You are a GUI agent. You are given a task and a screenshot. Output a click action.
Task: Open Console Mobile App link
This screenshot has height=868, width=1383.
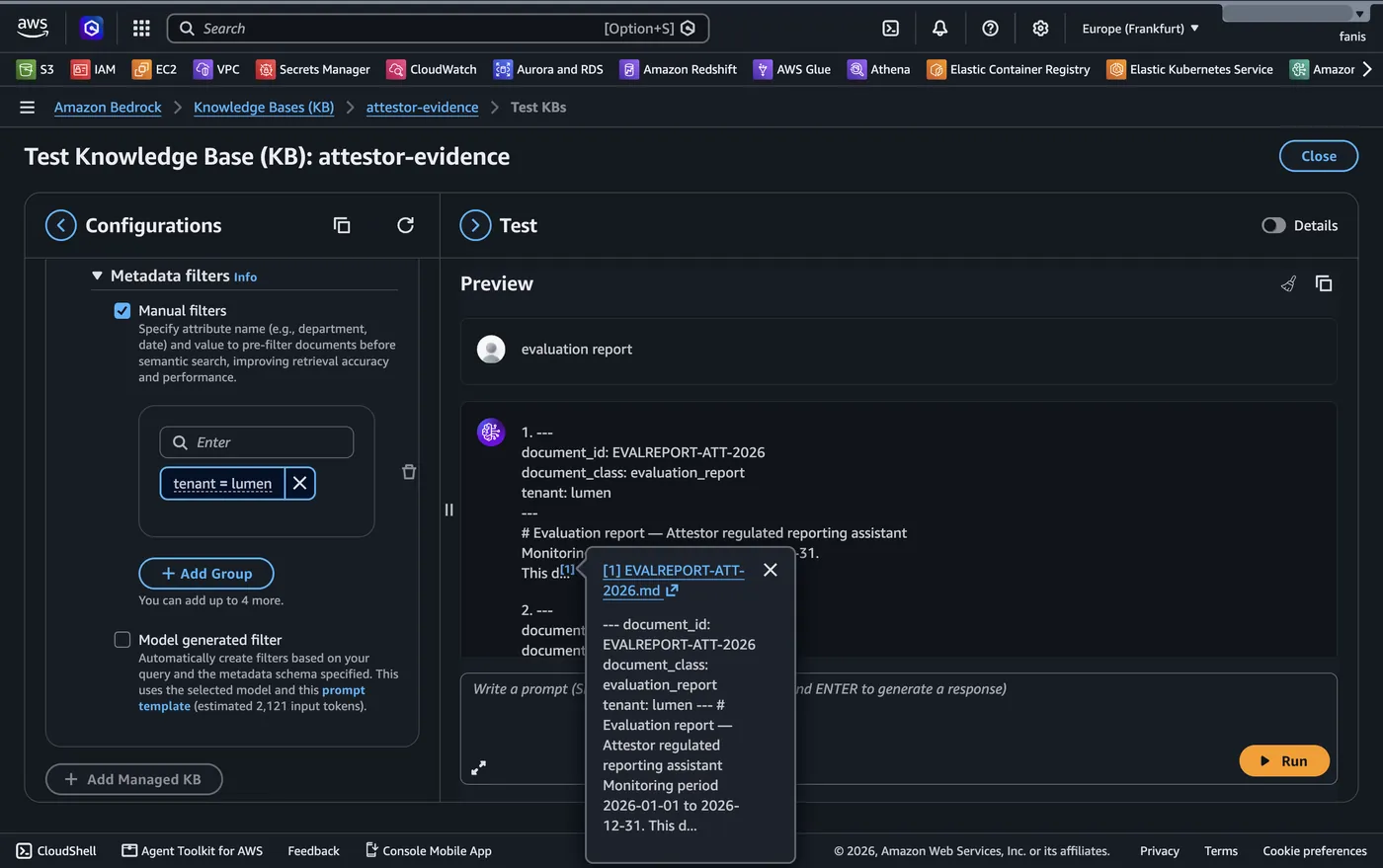428,850
